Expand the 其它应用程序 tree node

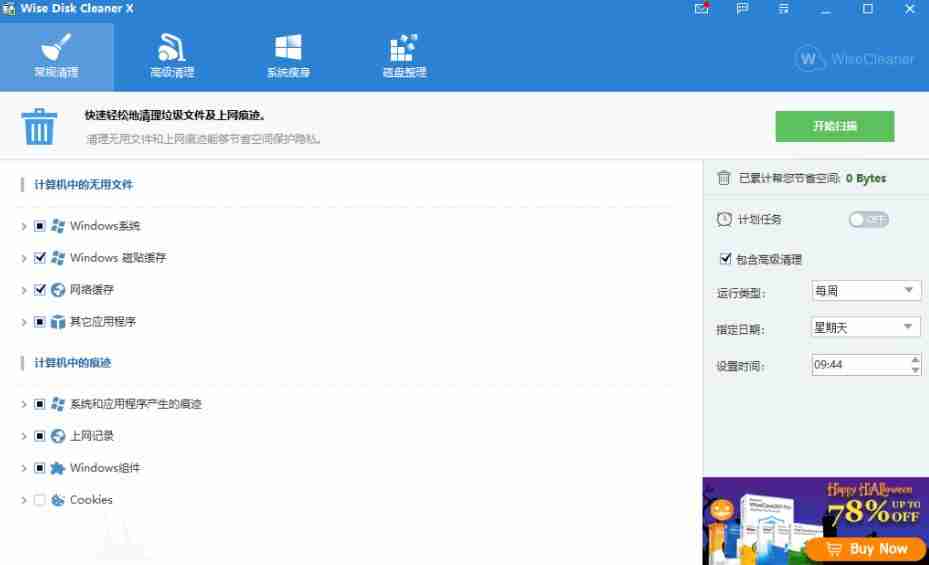(24, 322)
